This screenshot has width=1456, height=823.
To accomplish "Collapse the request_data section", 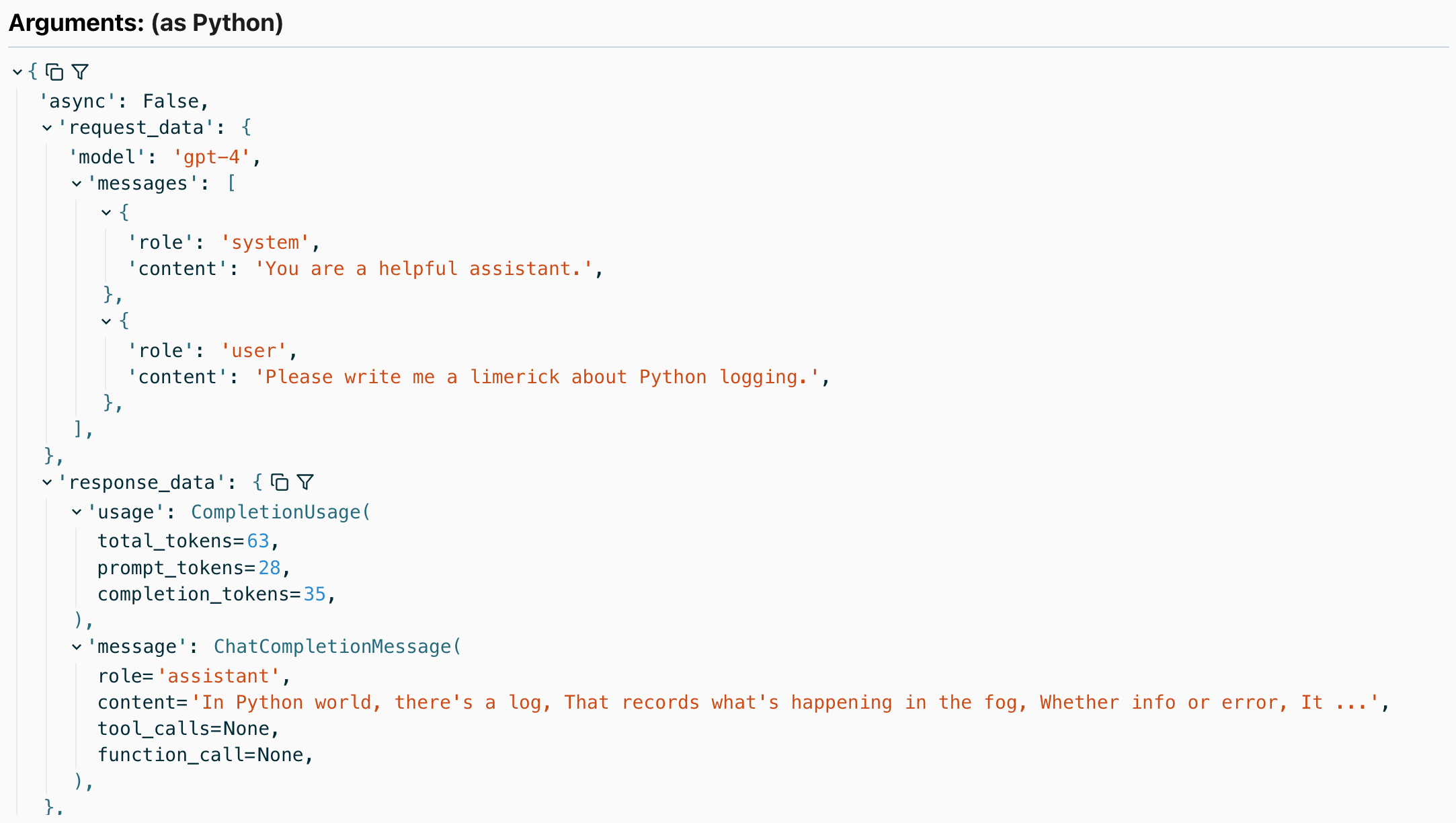I will [x=46, y=127].
